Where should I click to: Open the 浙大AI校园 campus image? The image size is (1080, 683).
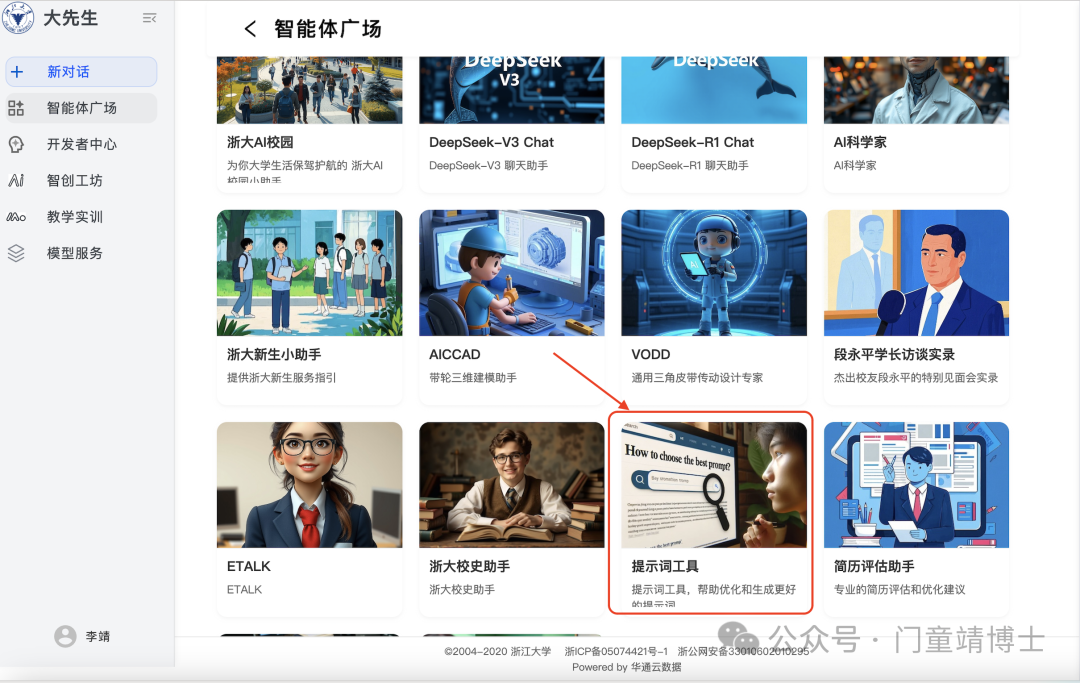pos(309,90)
